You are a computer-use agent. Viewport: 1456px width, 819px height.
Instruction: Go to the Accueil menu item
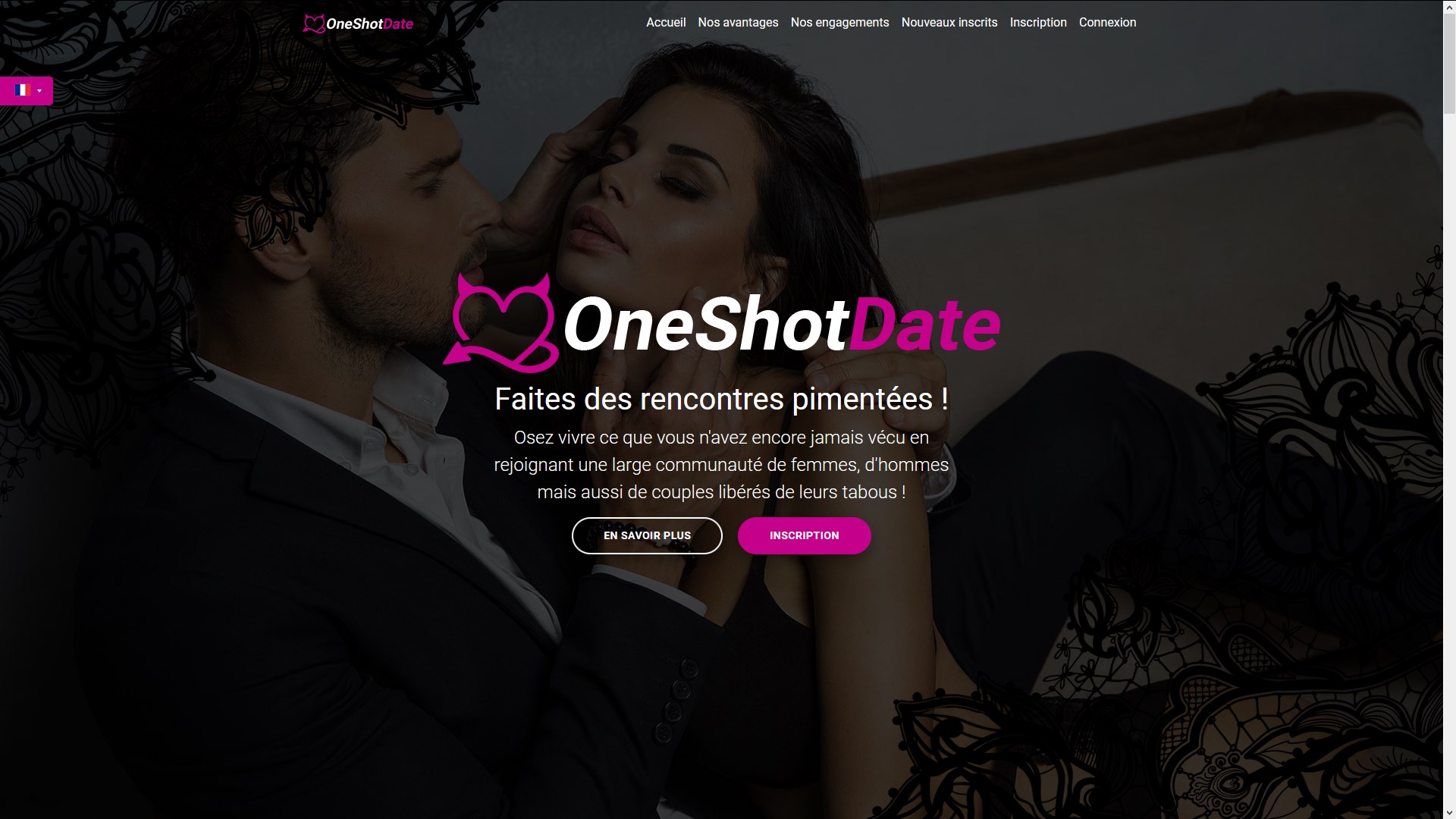[x=666, y=23]
